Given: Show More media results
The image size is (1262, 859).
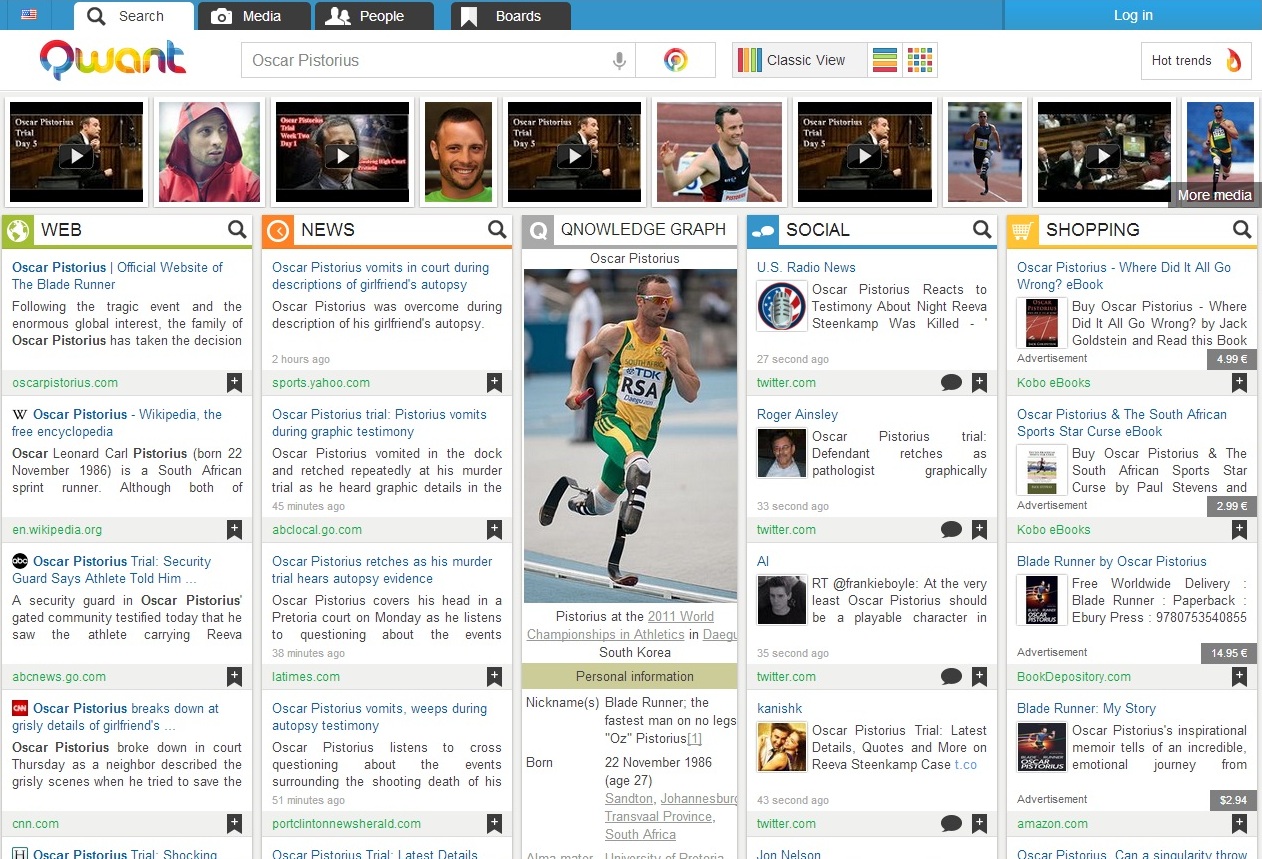Looking at the screenshot, I should pos(1214,195).
